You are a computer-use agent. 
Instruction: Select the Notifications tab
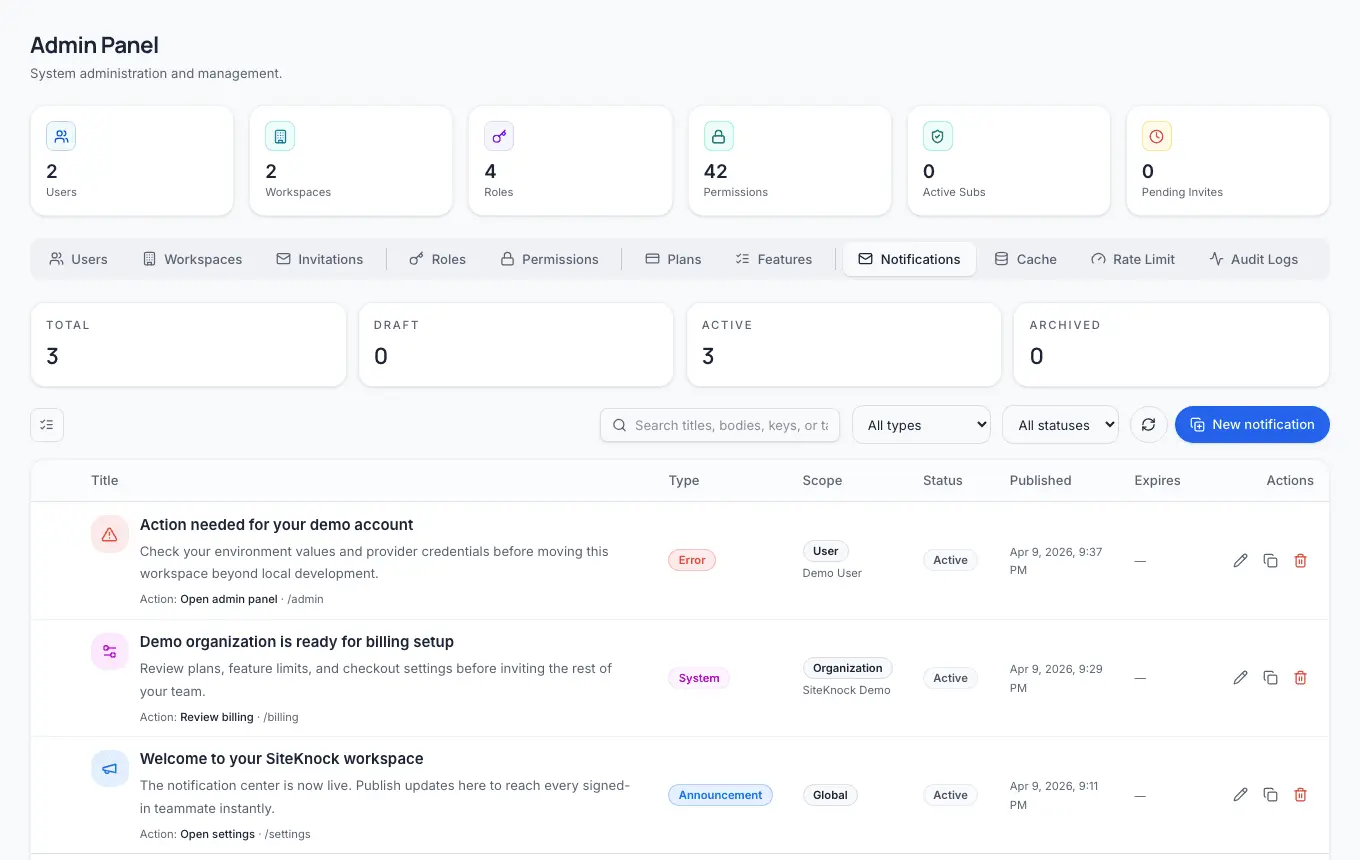click(x=910, y=259)
